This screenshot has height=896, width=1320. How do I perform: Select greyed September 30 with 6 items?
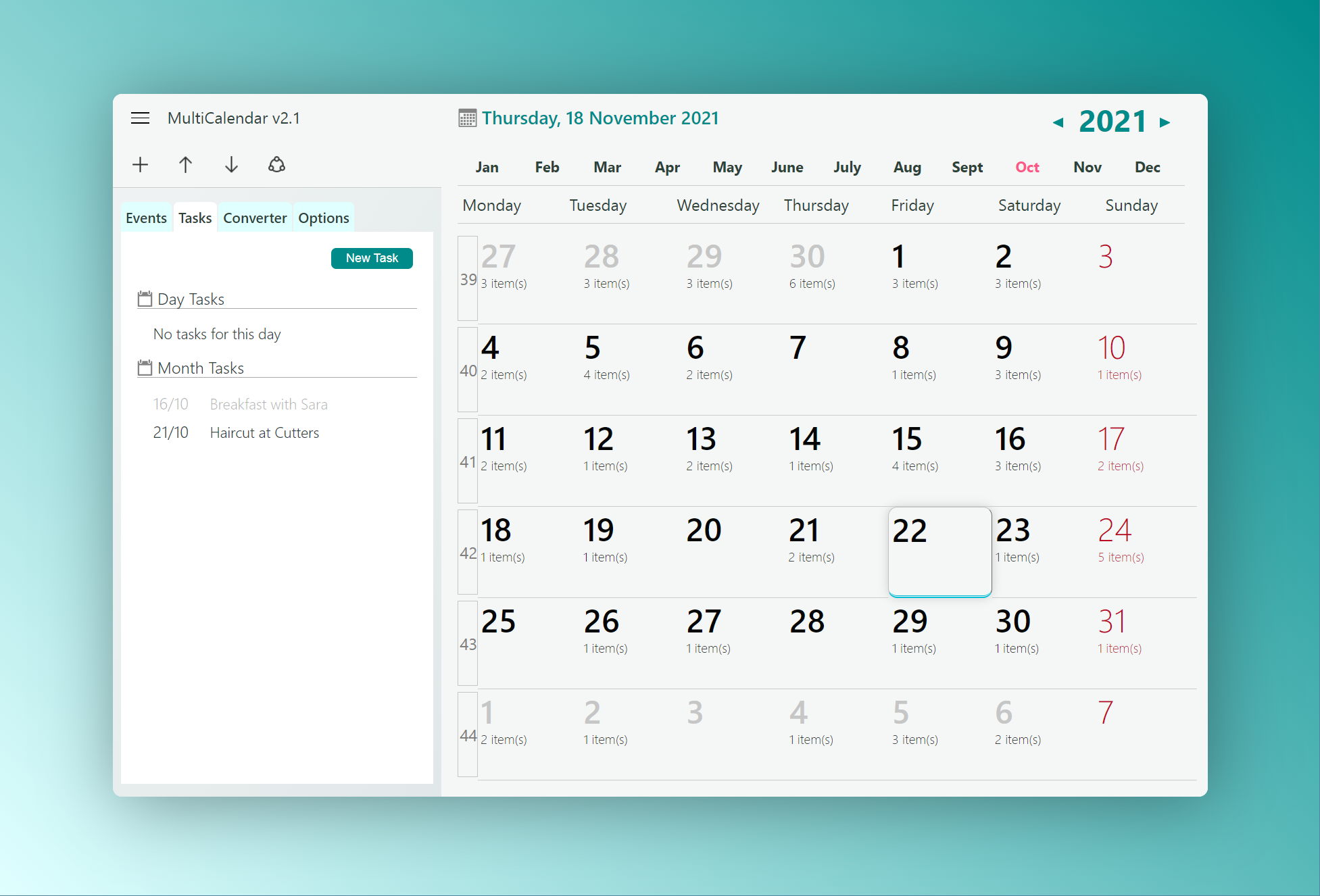point(837,278)
